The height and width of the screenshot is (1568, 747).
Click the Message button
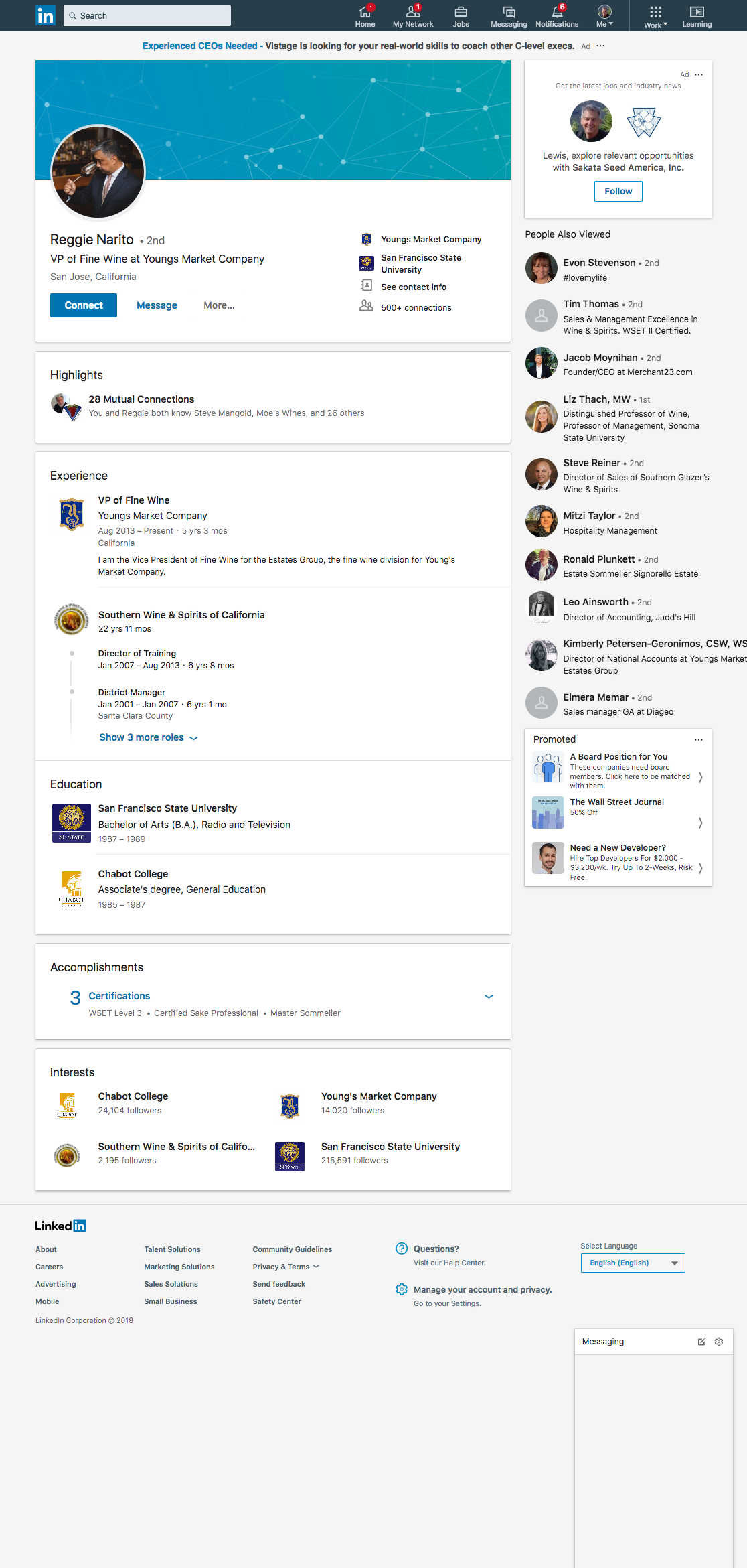(x=157, y=305)
